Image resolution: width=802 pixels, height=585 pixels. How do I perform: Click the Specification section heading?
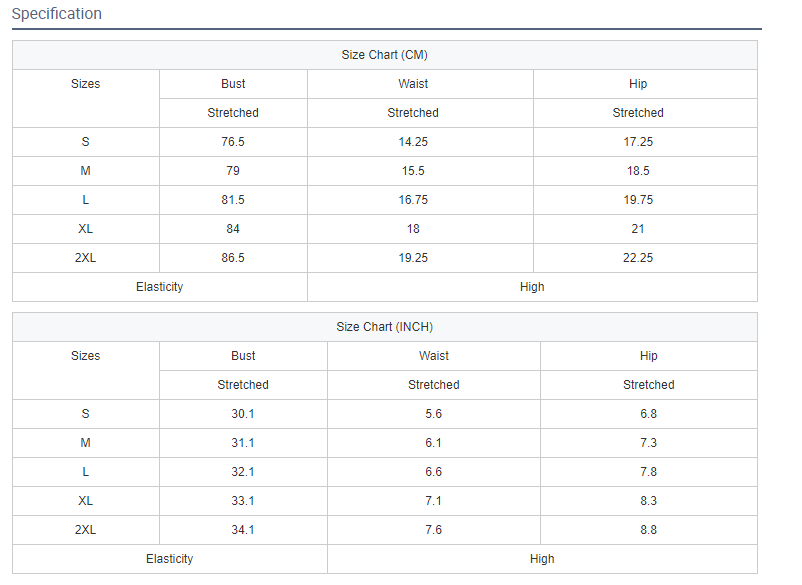[x=56, y=14]
